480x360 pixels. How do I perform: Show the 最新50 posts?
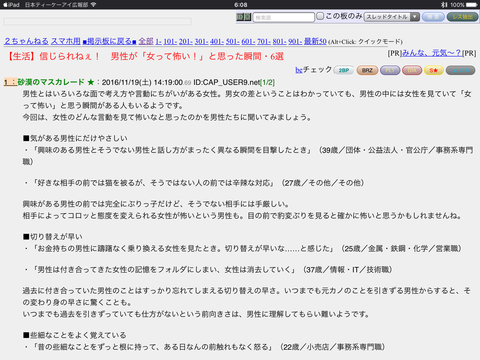(315, 41)
